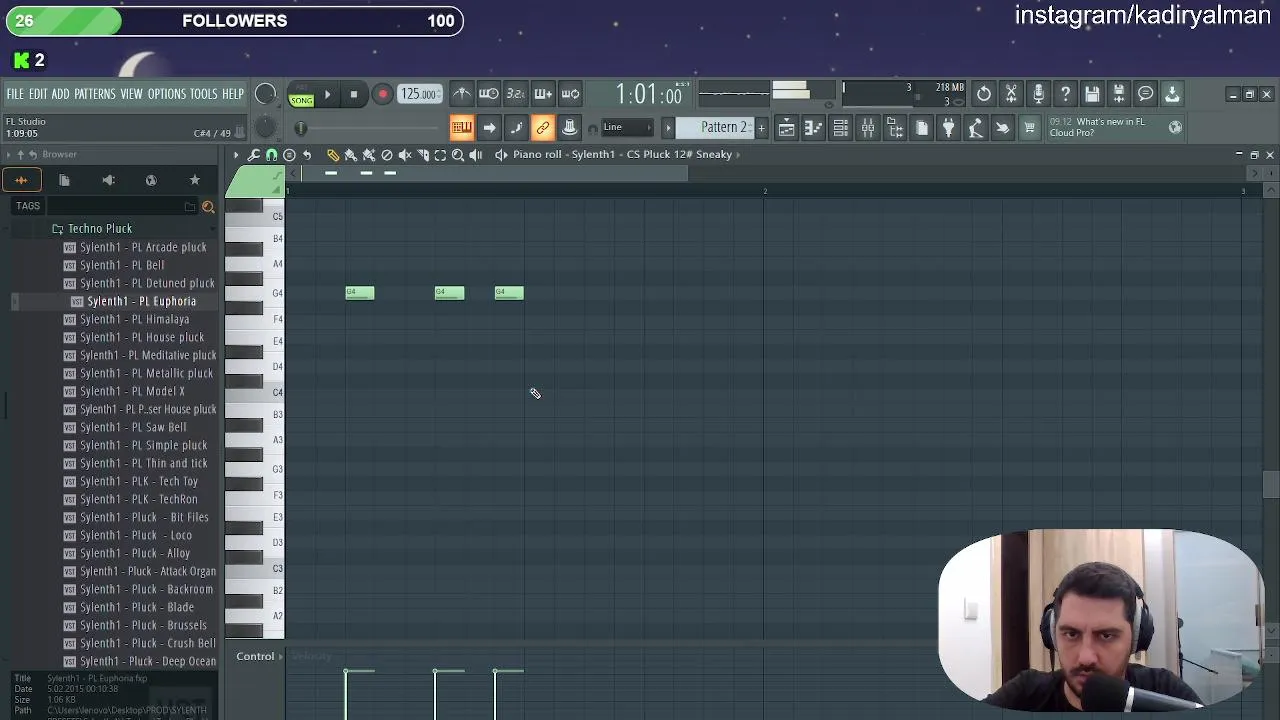Image resolution: width=1280 pixels, height=720 pixels.
Task: Toggle the browser view icon in toolbar
Action: point(894,128)
